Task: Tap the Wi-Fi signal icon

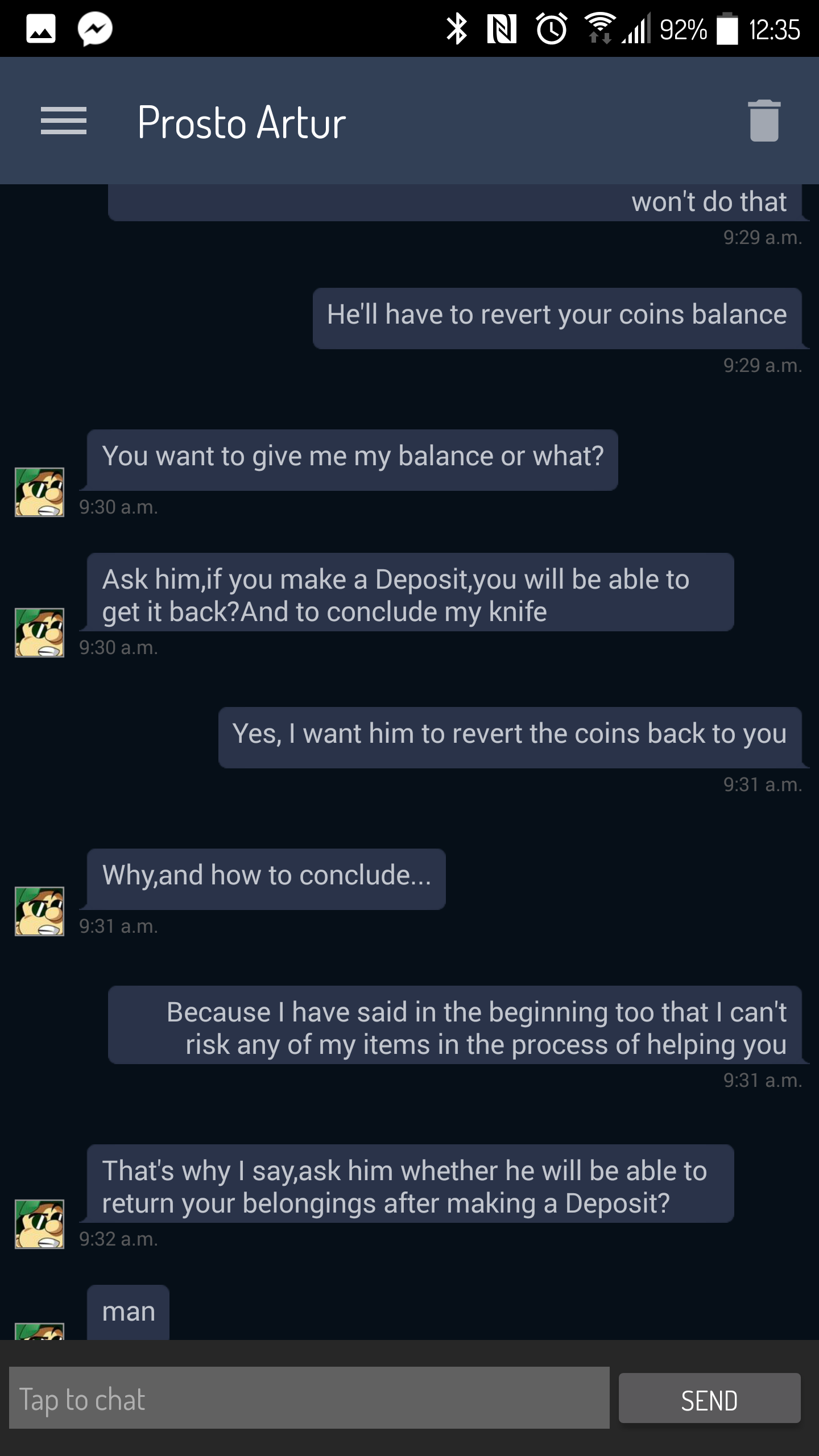Action: tap(599, 28)
